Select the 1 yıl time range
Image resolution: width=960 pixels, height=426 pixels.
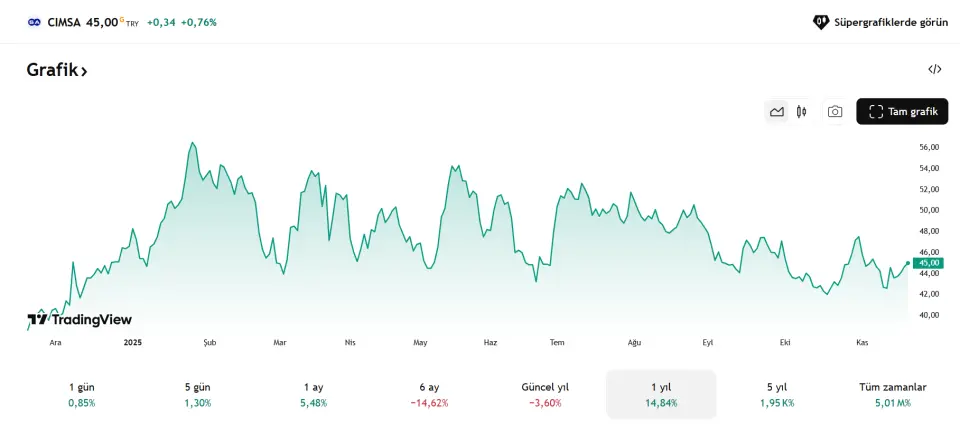pyautogui.click(x=661, y=394)
